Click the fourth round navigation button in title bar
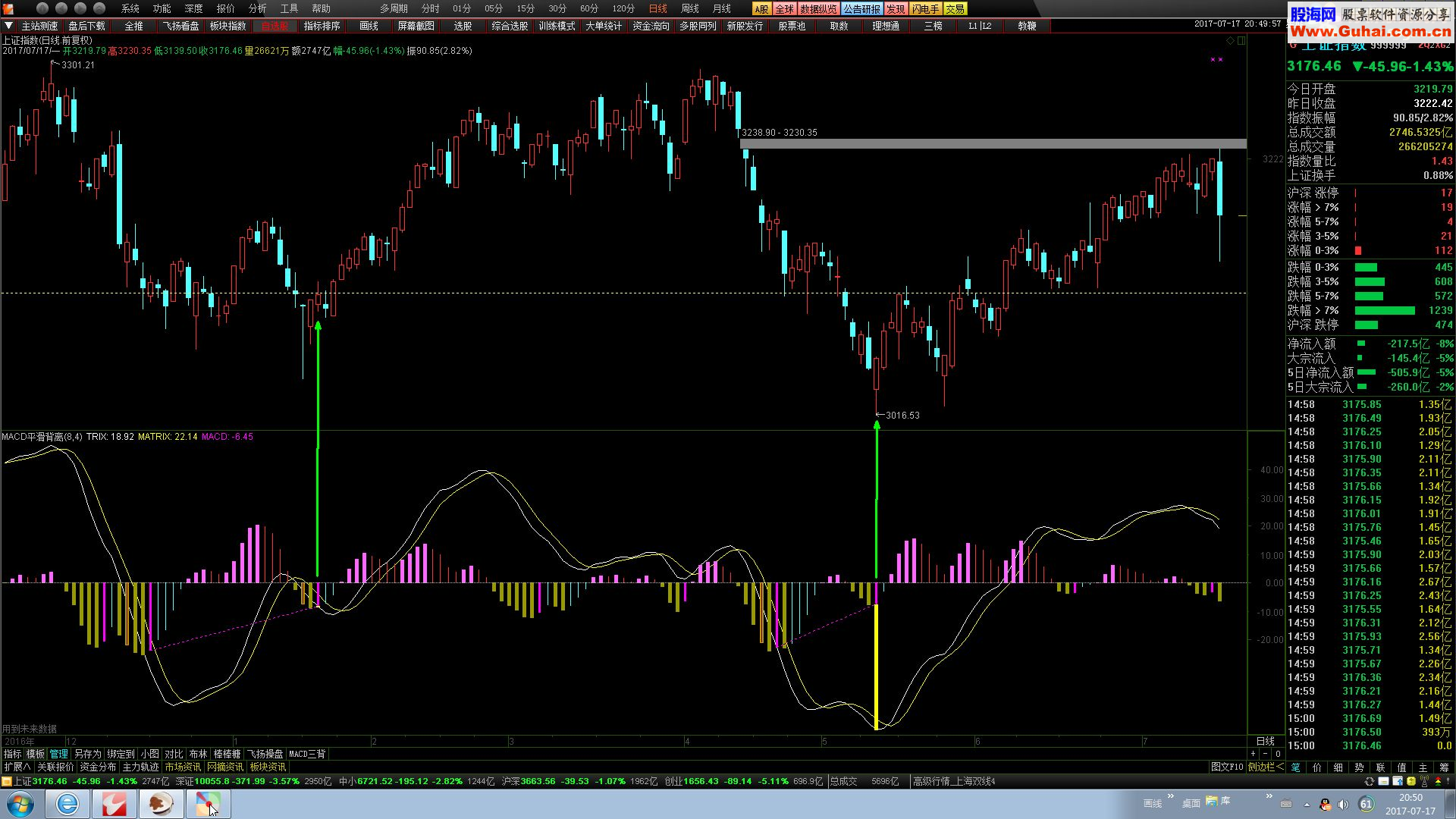The width and height of the screenshot is (1456, 819). (99, 8)
